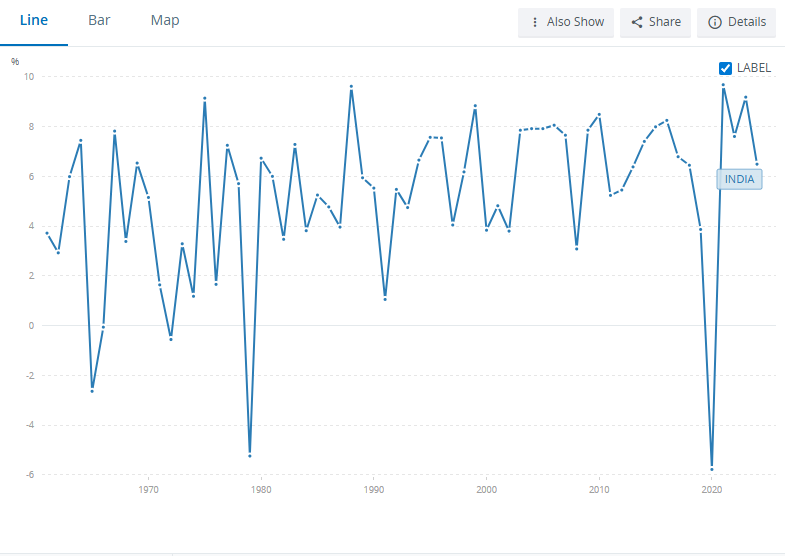Viewport: 785px width, 556px height.
Task: Open the Map tab
Action: click(165, 21)
